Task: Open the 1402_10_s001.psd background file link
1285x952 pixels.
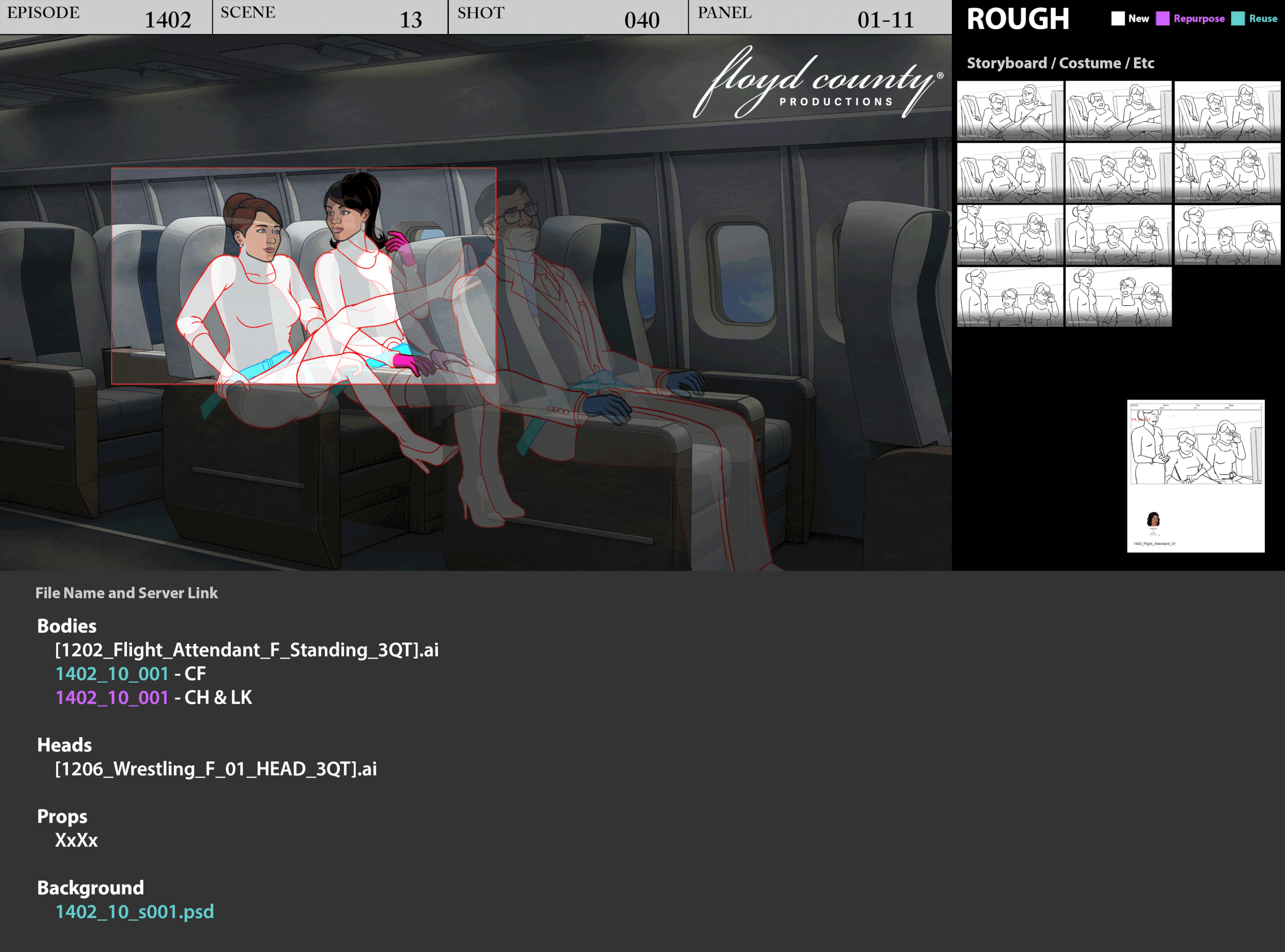Action: point(135,912)
